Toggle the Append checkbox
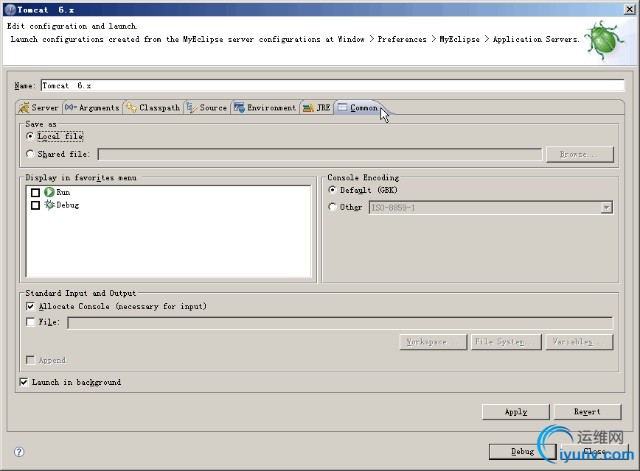Screen dimensions: 640x471 30,360
